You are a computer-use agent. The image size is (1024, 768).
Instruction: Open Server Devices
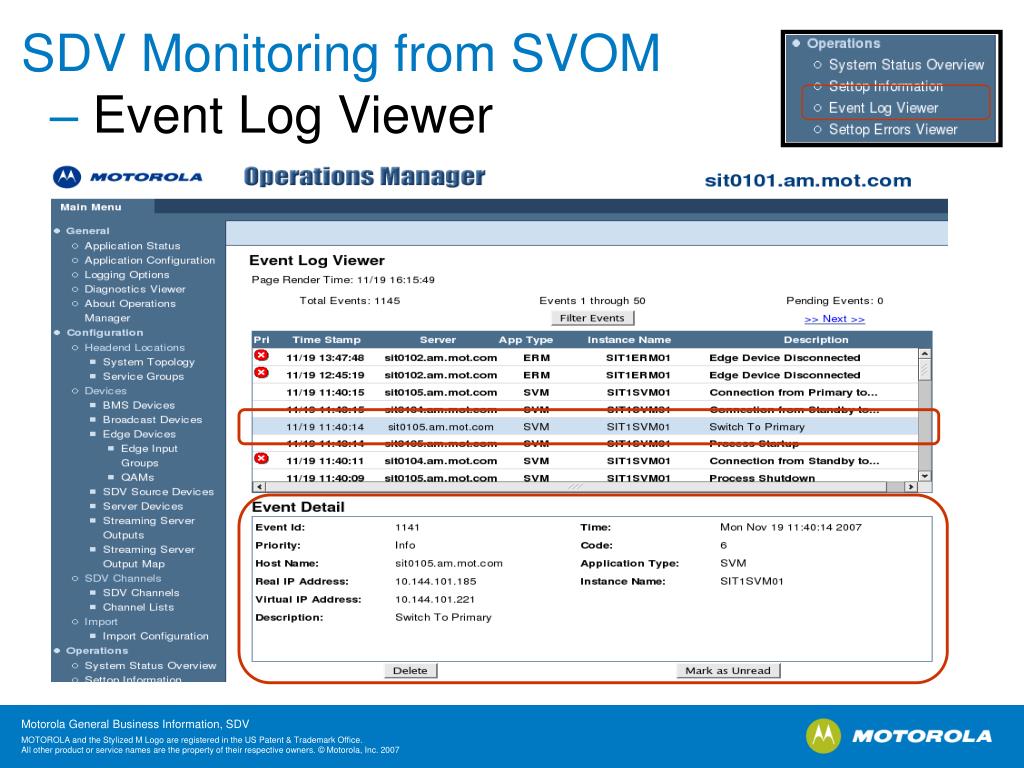143,506
